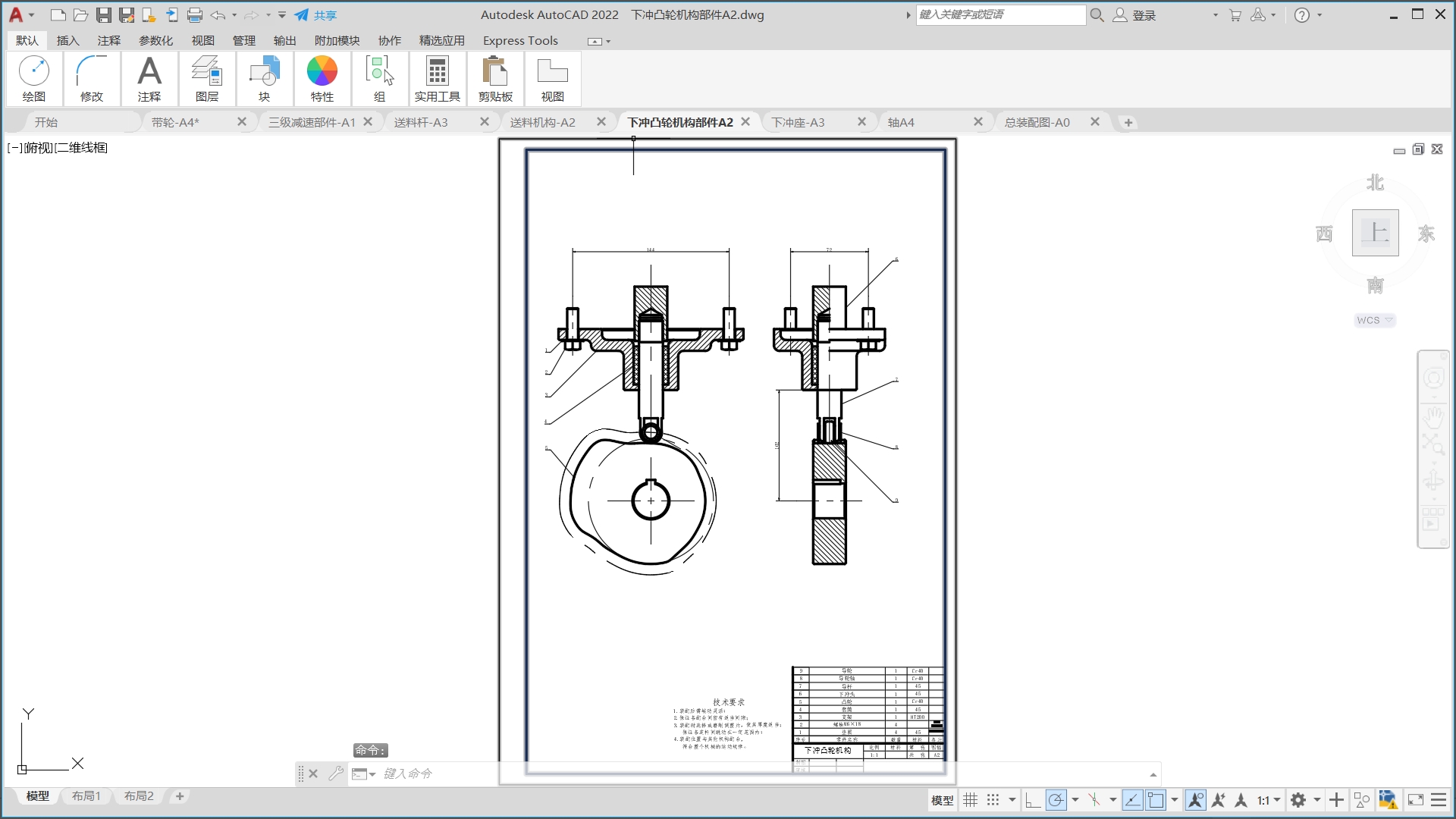Open the 绘图 (Draw) panel
The height and width of the screenshot is (819, 1456).
34,78
